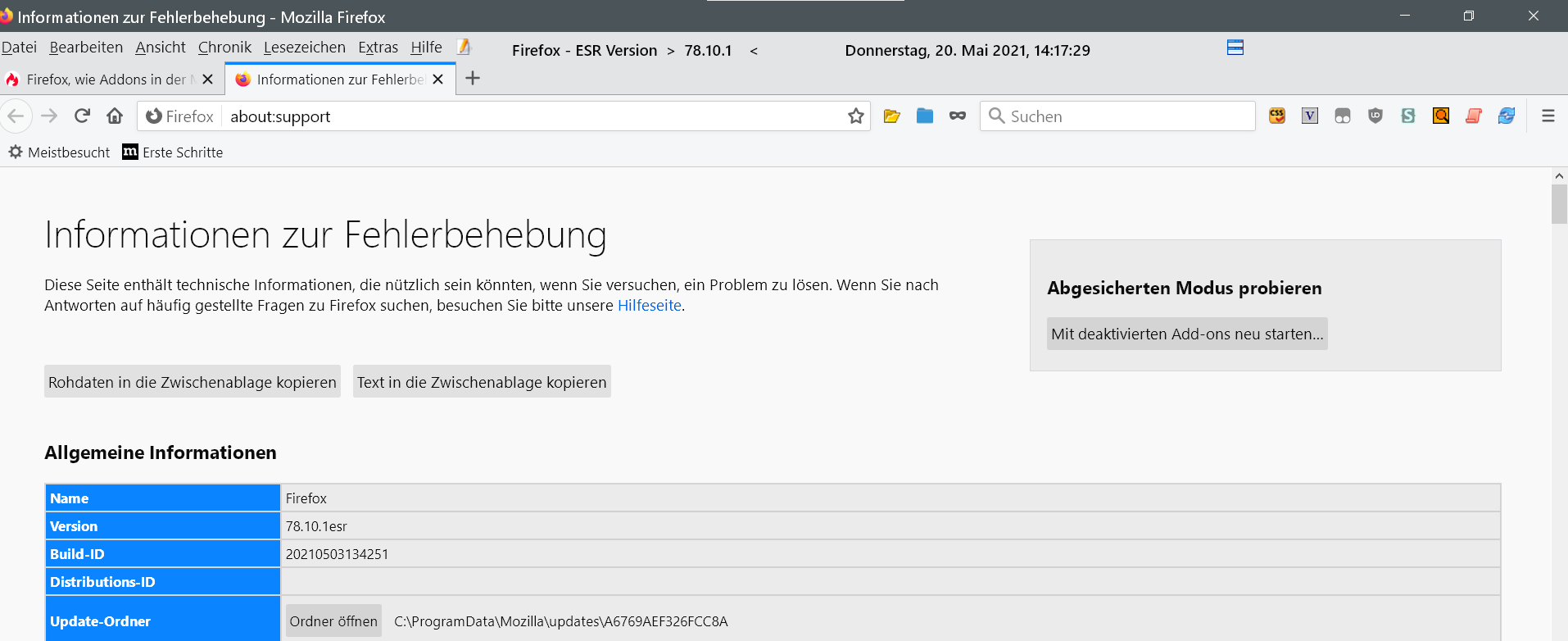Open the Tampermonkey extension icon

(1343, 116)
